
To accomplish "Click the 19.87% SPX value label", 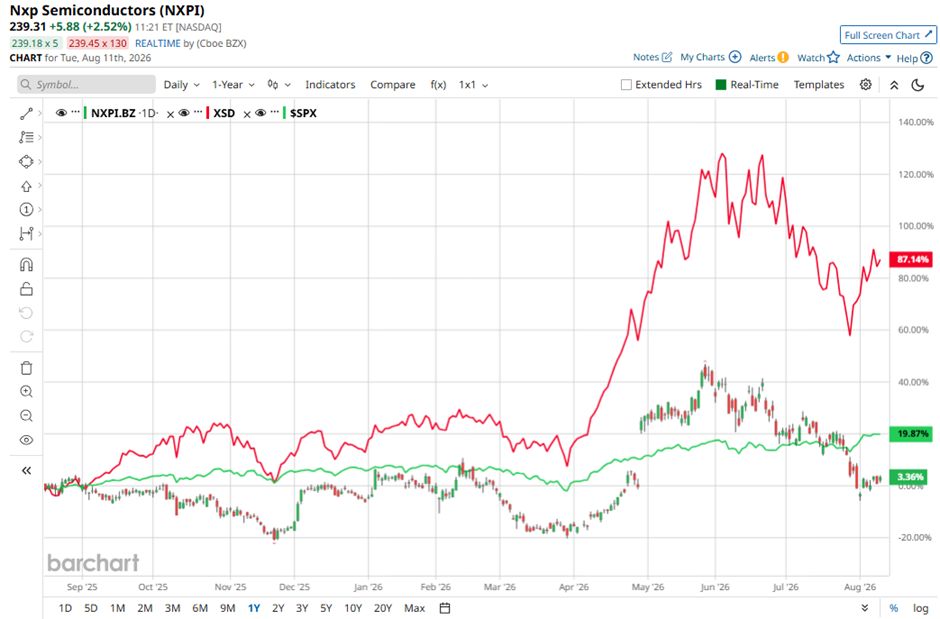I will [911, 433].
